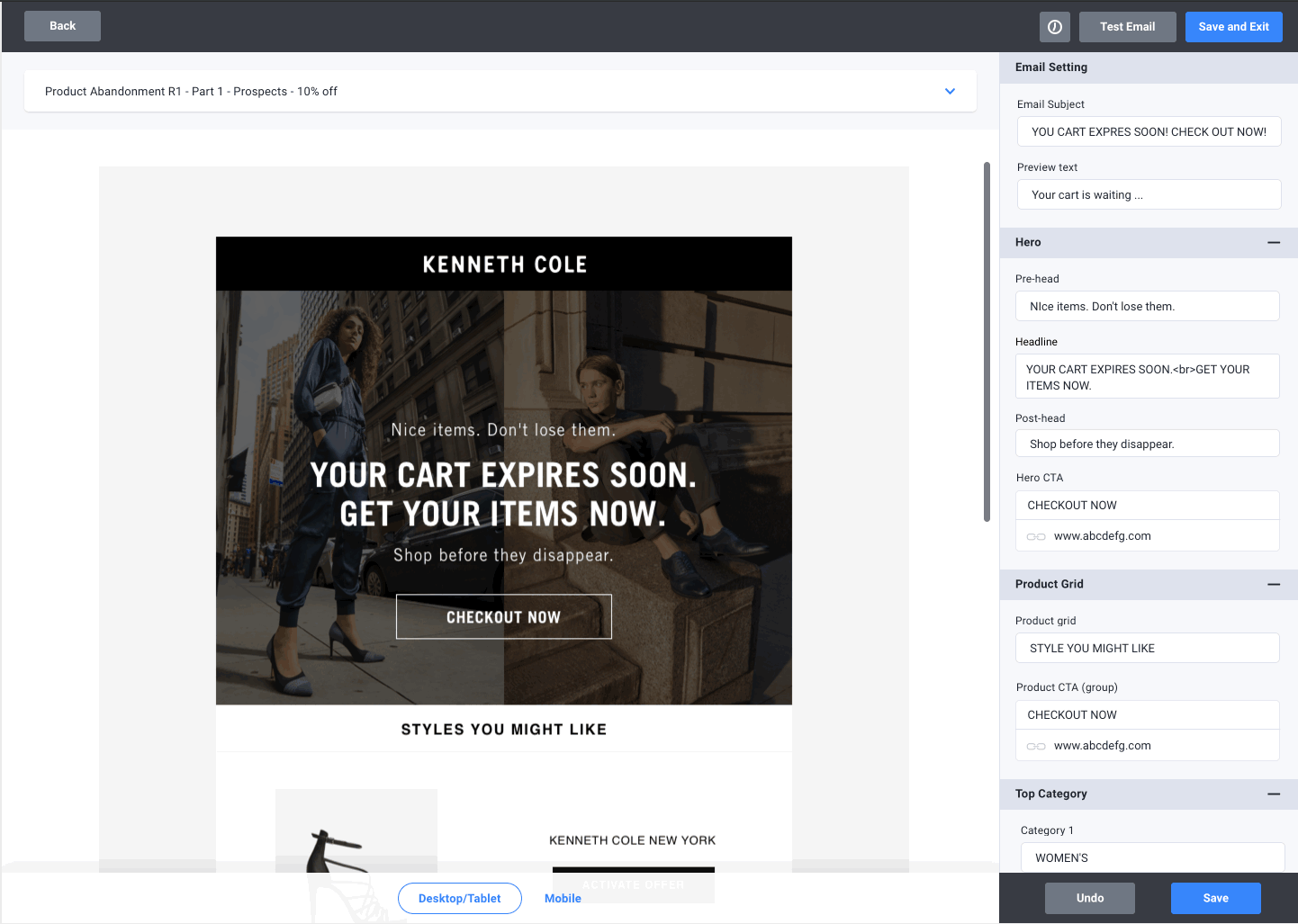Send a Test Email
1298x924 pixels.
coord(1127,27)
